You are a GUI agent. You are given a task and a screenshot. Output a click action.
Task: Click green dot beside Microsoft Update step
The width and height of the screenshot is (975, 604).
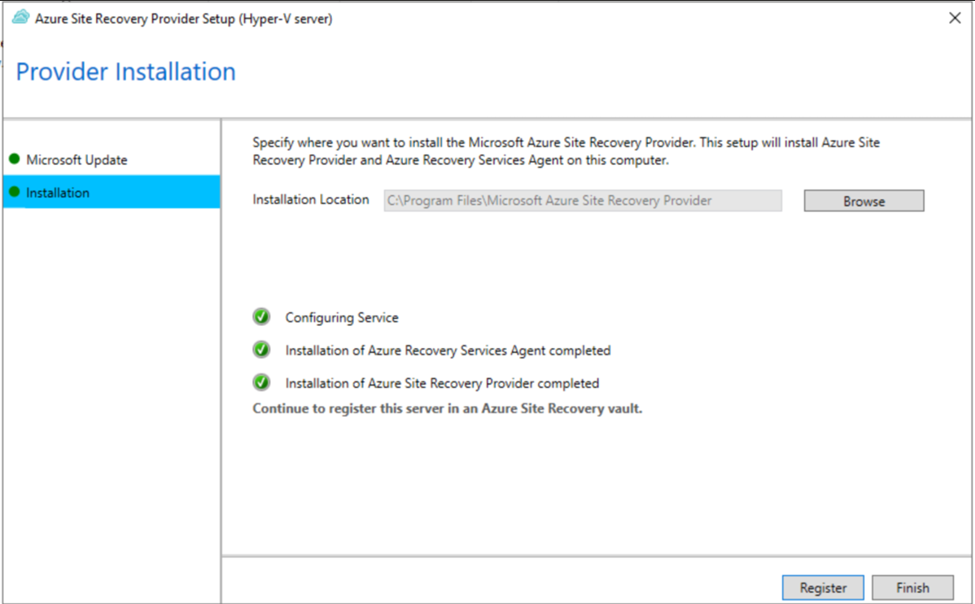(14, 159)
